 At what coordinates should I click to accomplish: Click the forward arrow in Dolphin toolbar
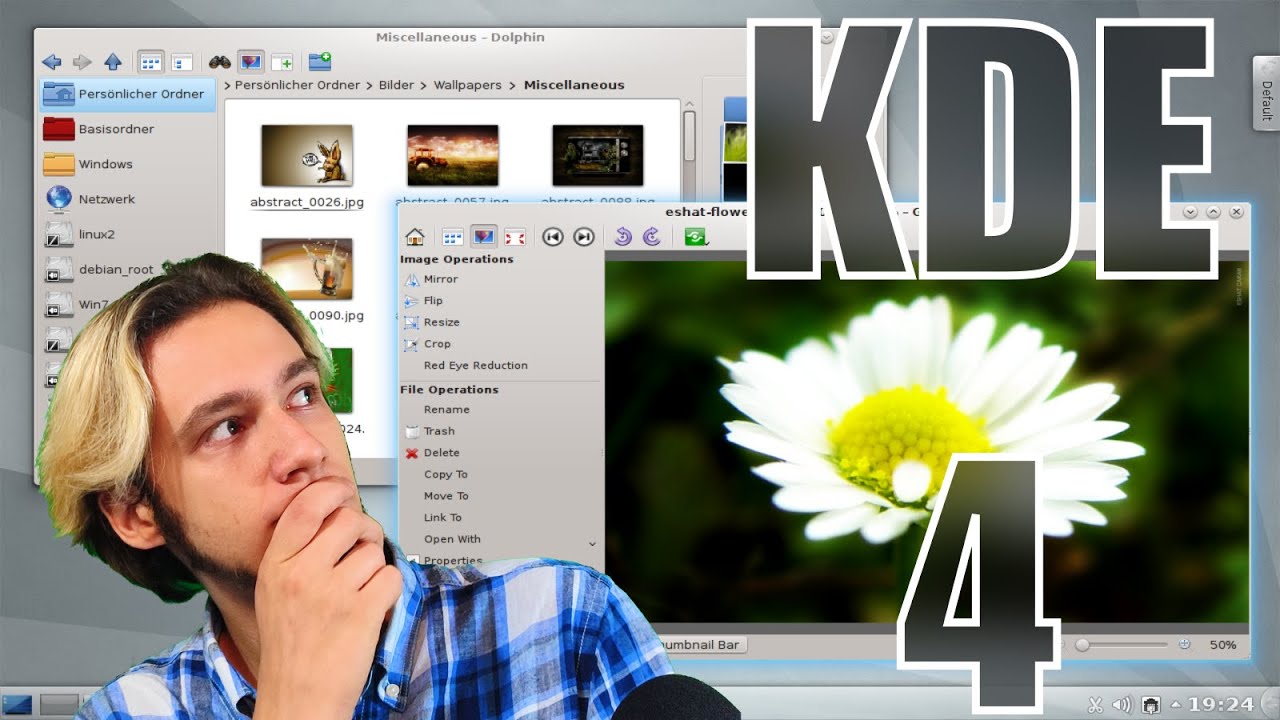[x=82, y=62]
